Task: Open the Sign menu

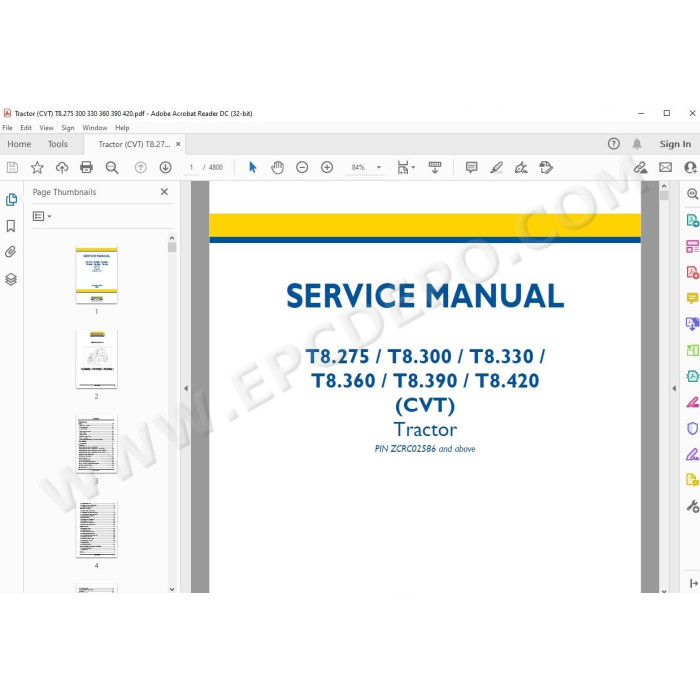Action: (x=68, y=128)
